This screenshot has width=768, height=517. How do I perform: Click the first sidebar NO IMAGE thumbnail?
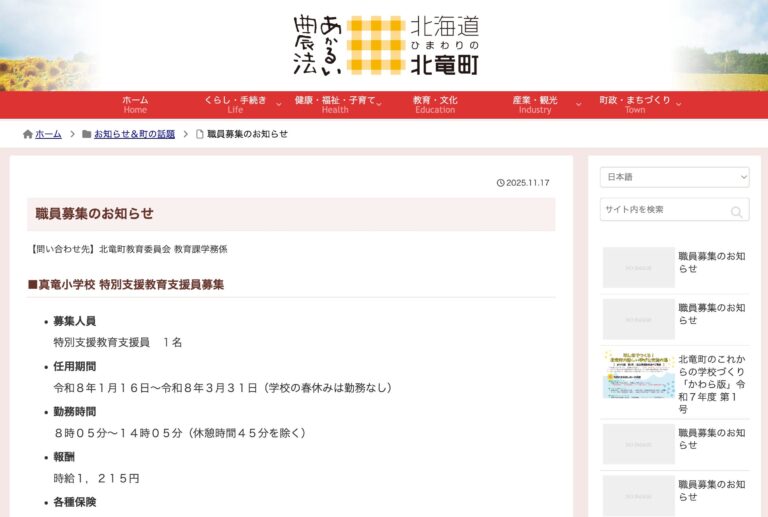[638, 267]
